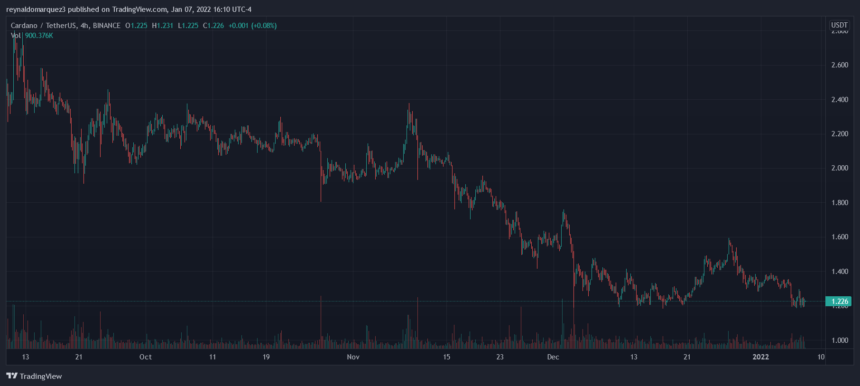Screen dimensions: 860x386
Task: Click the open value O1.225
Action: coord(135,25)
